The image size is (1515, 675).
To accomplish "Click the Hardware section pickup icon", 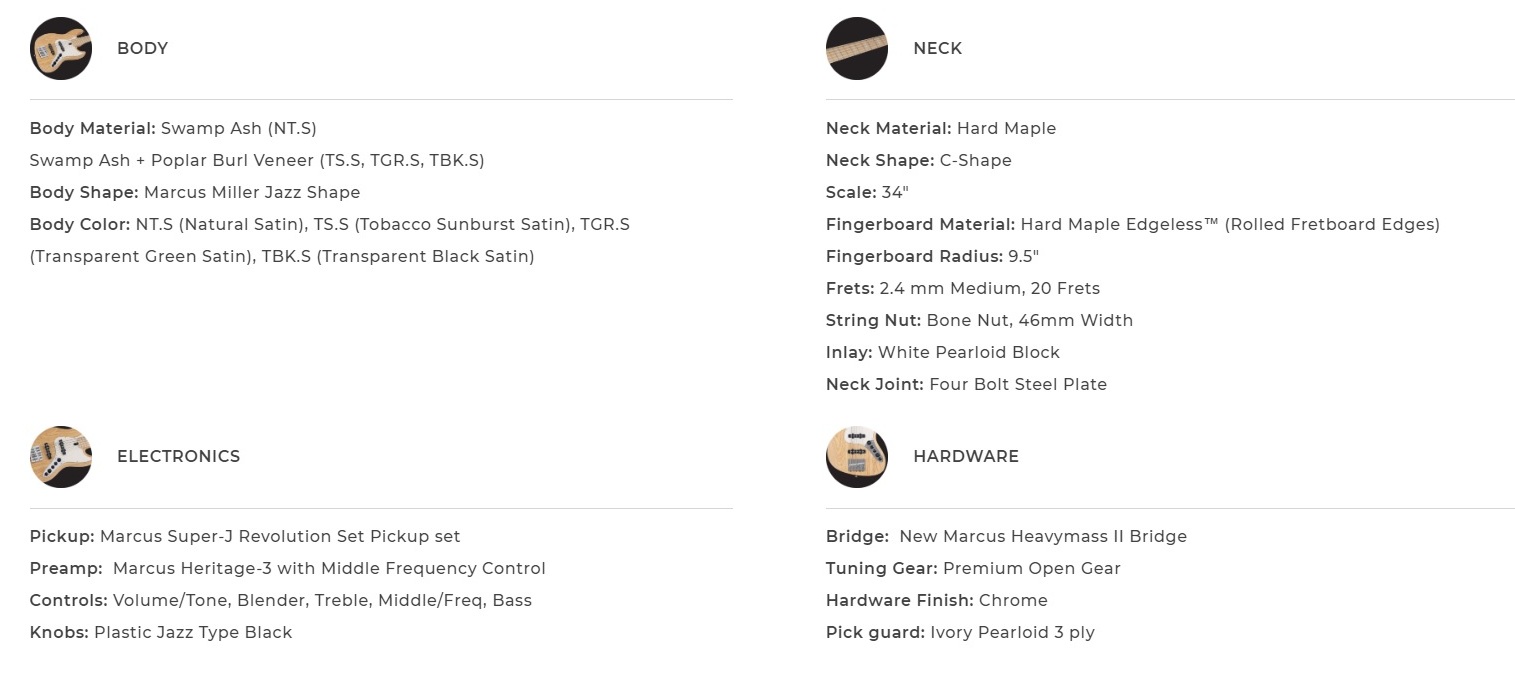I will 857,457.
